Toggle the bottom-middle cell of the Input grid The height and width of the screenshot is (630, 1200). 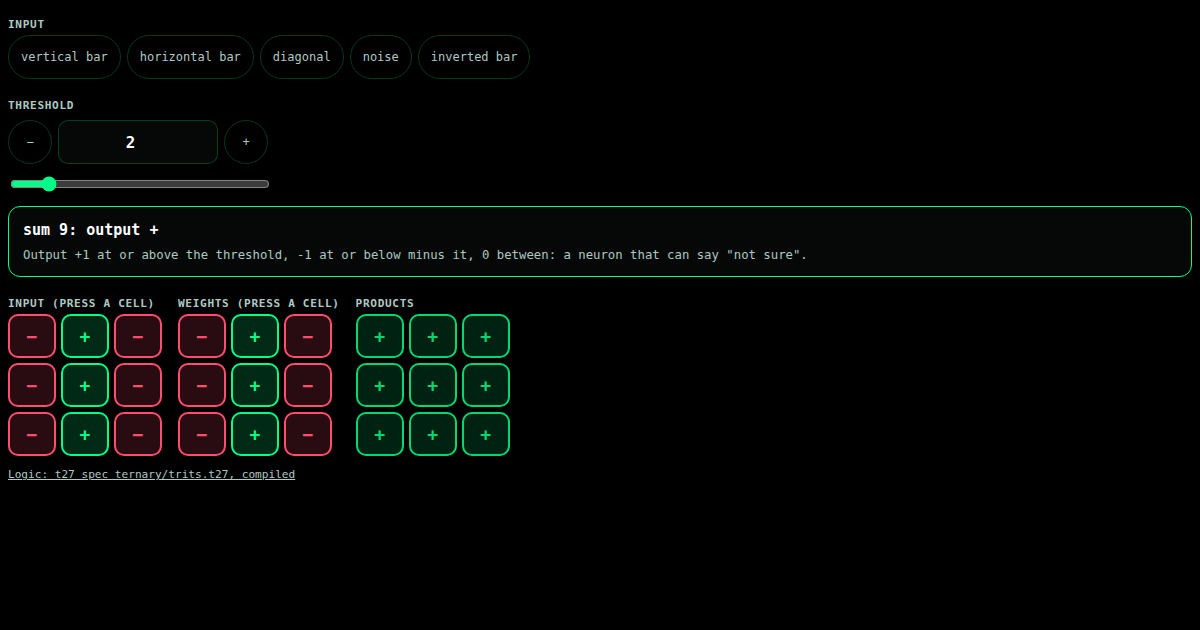pyautogui.click(x=85, y=434)
